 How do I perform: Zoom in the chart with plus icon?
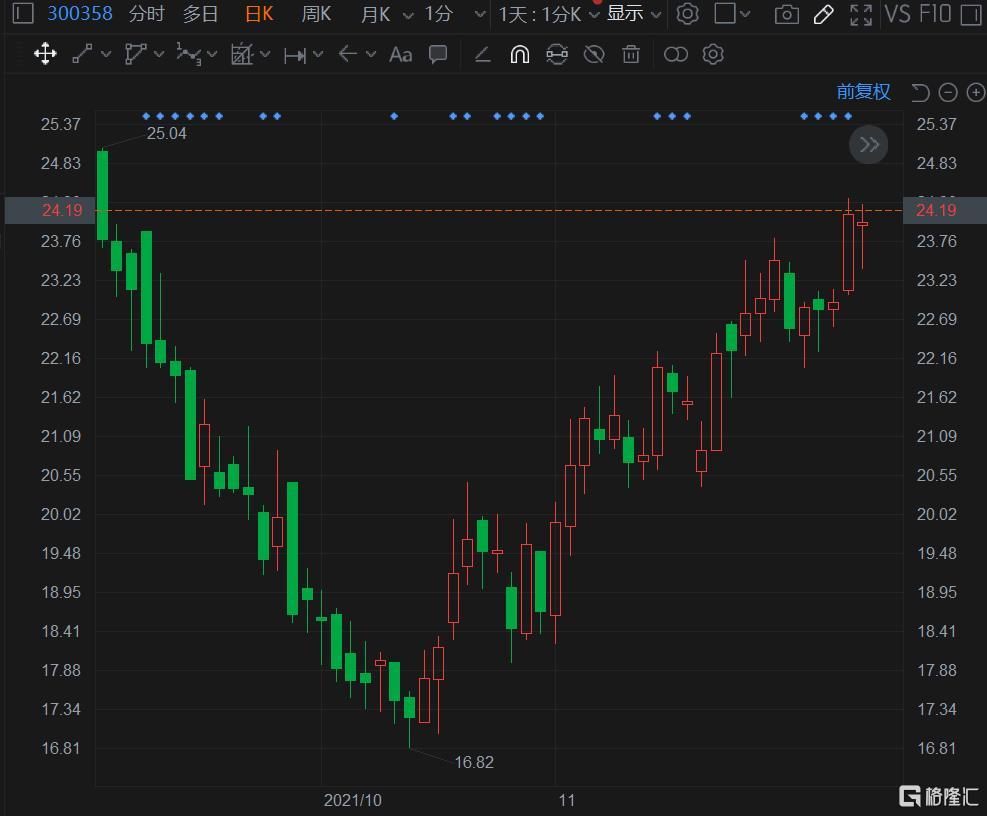pos(976,93)
